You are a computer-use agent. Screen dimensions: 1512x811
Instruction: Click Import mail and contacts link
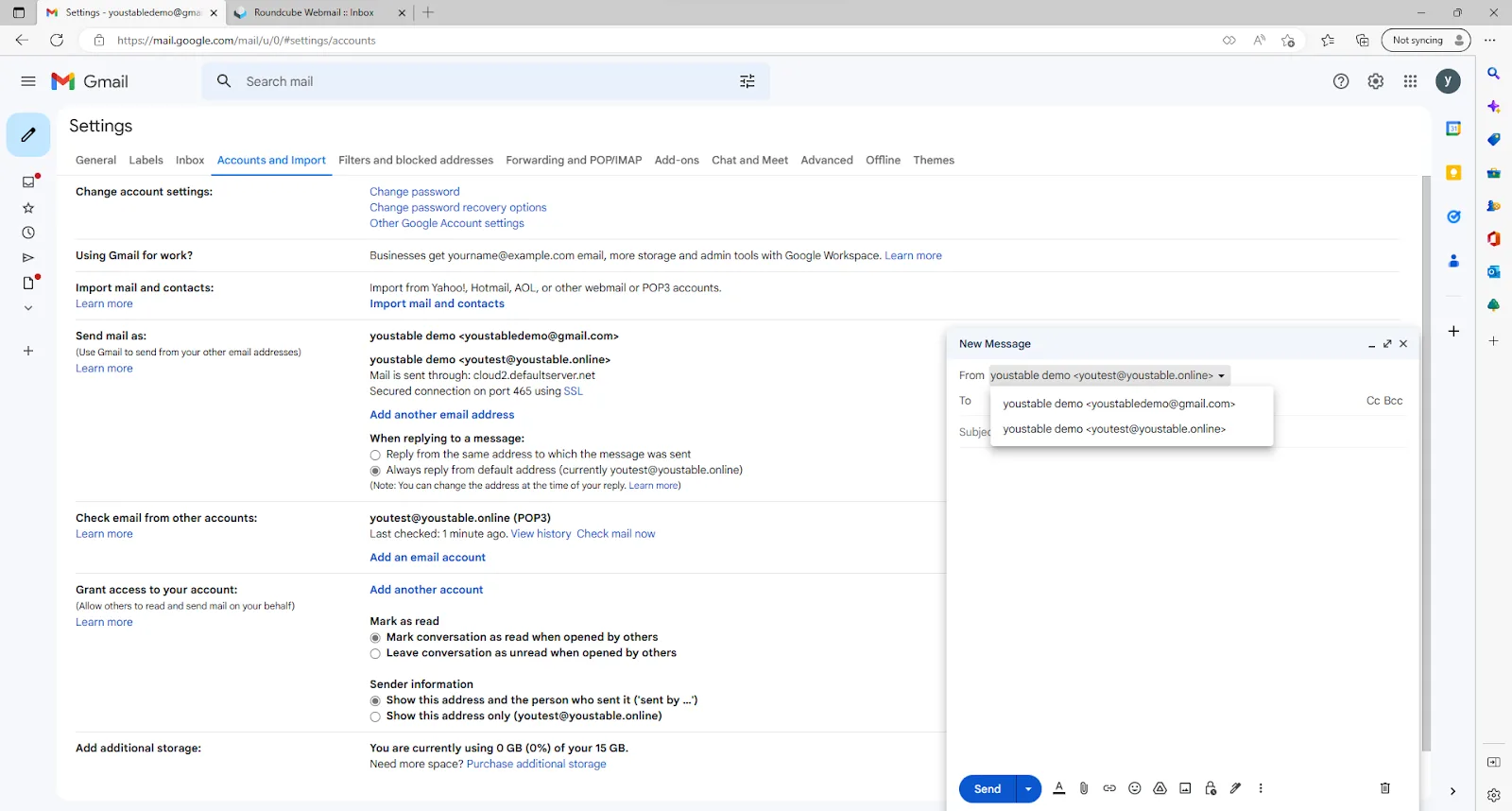pyautogui.click(x=437, y=304)
